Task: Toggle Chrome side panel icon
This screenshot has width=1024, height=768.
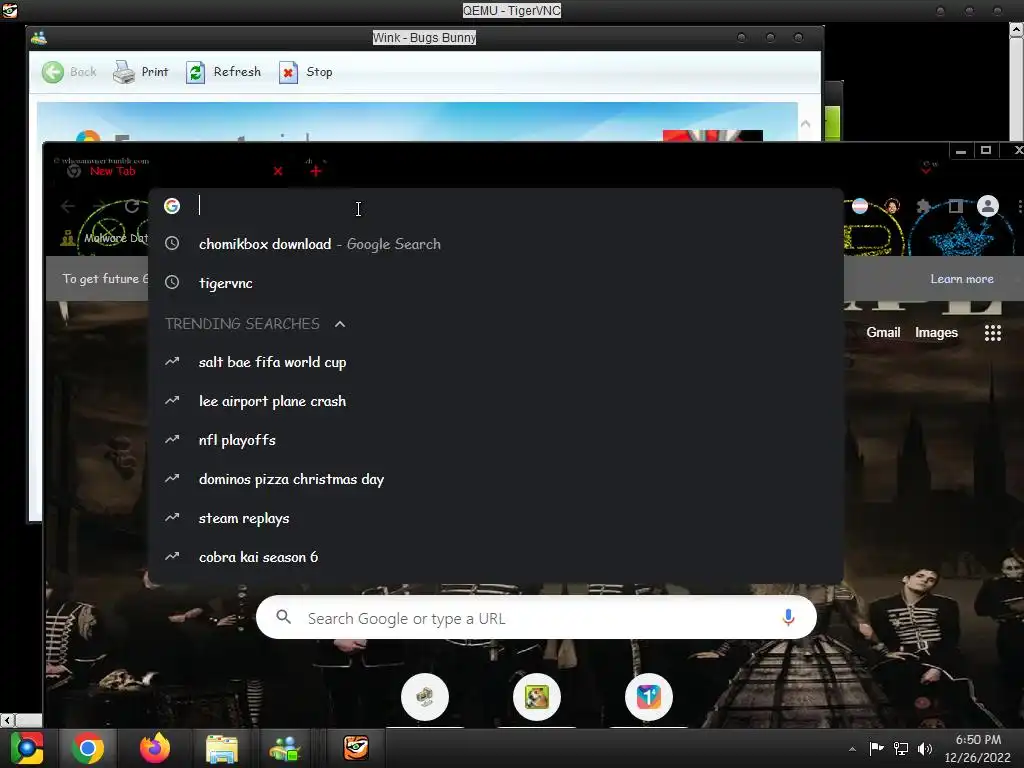Action: (x=955, y=206)
